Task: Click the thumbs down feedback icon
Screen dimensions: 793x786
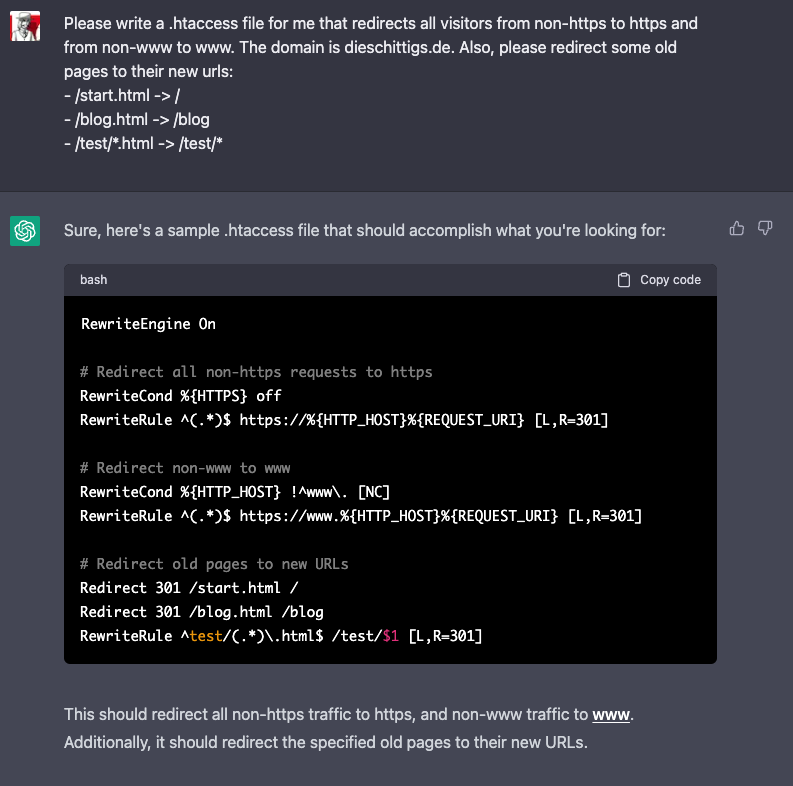Action: [x=765, y=229]
